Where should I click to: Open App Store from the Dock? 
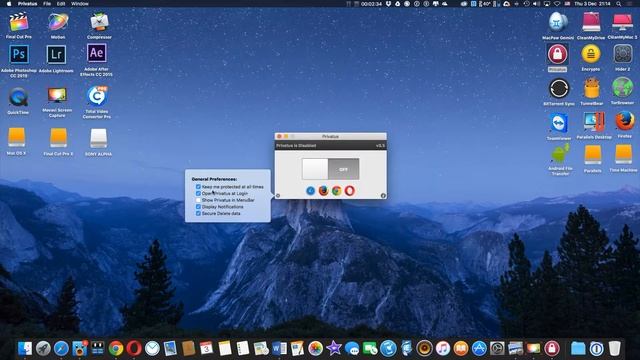coord(479,348)
